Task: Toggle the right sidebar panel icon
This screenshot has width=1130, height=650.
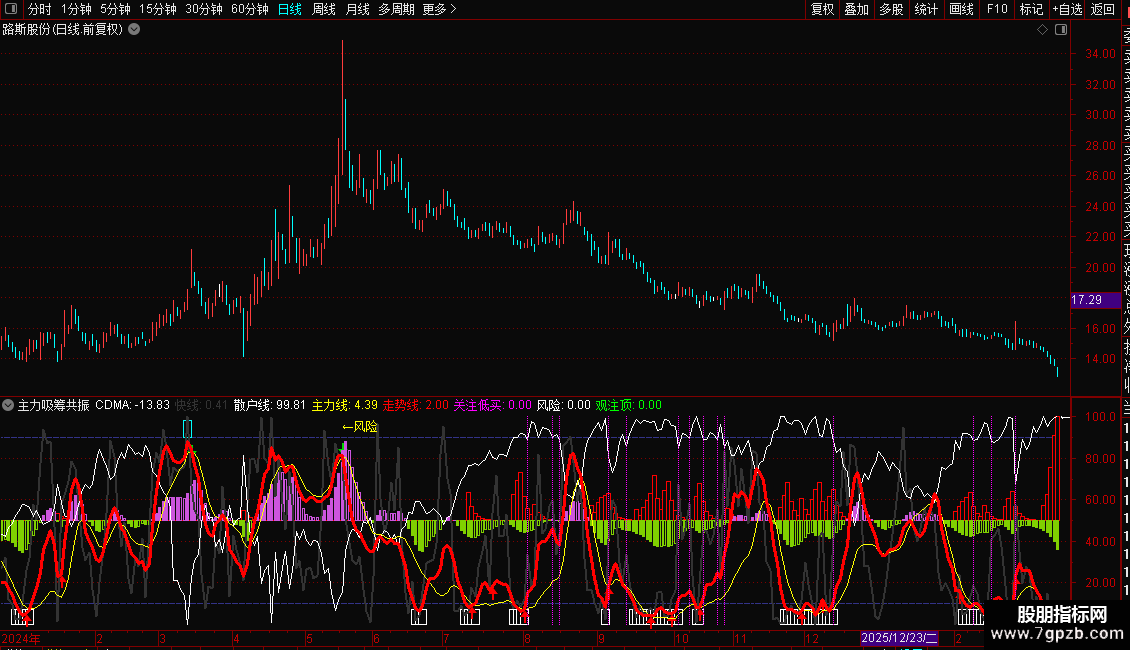Action: [1061, 30]
